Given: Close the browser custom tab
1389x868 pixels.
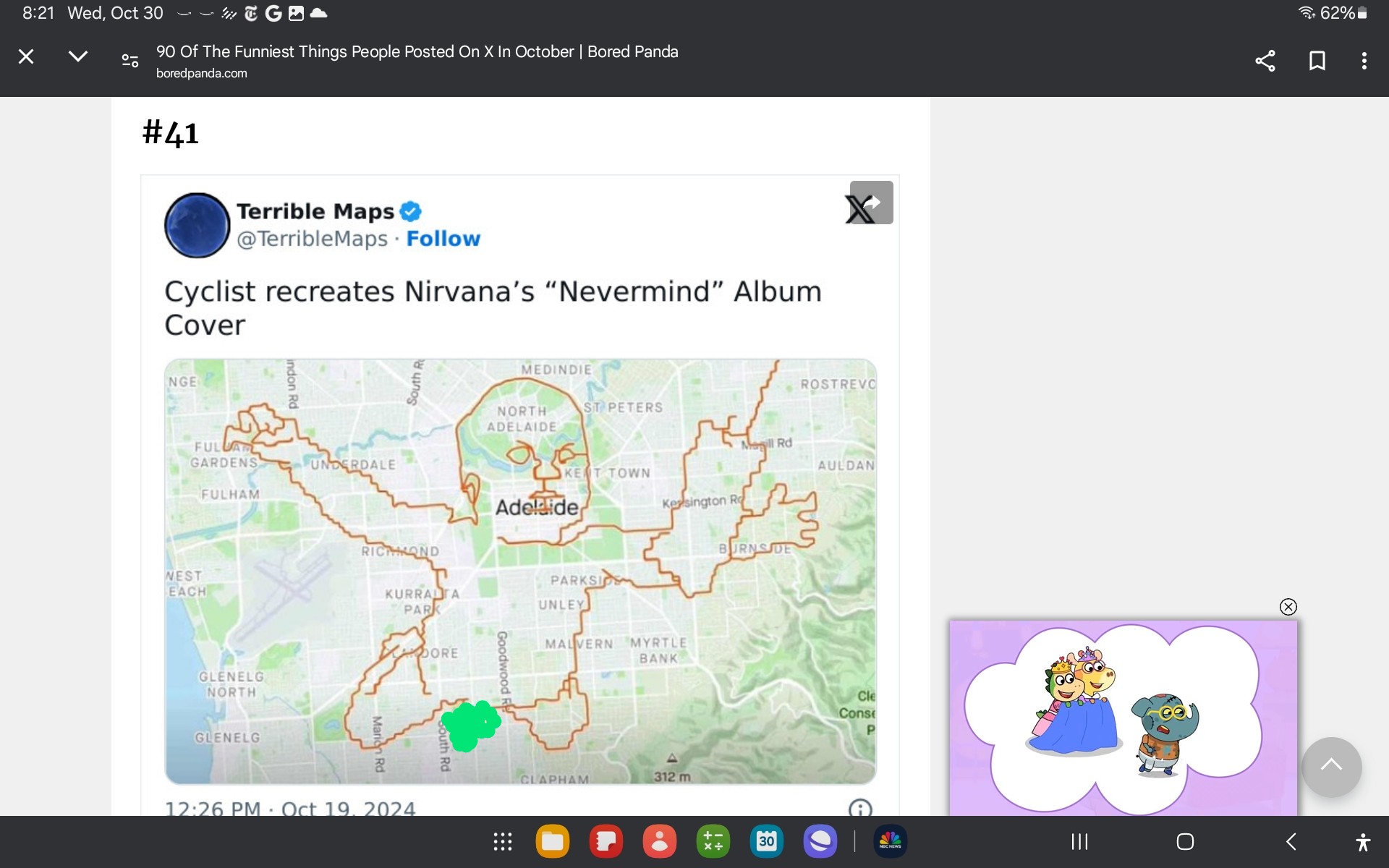Looking at the screenshot, I should pos(26,56).
